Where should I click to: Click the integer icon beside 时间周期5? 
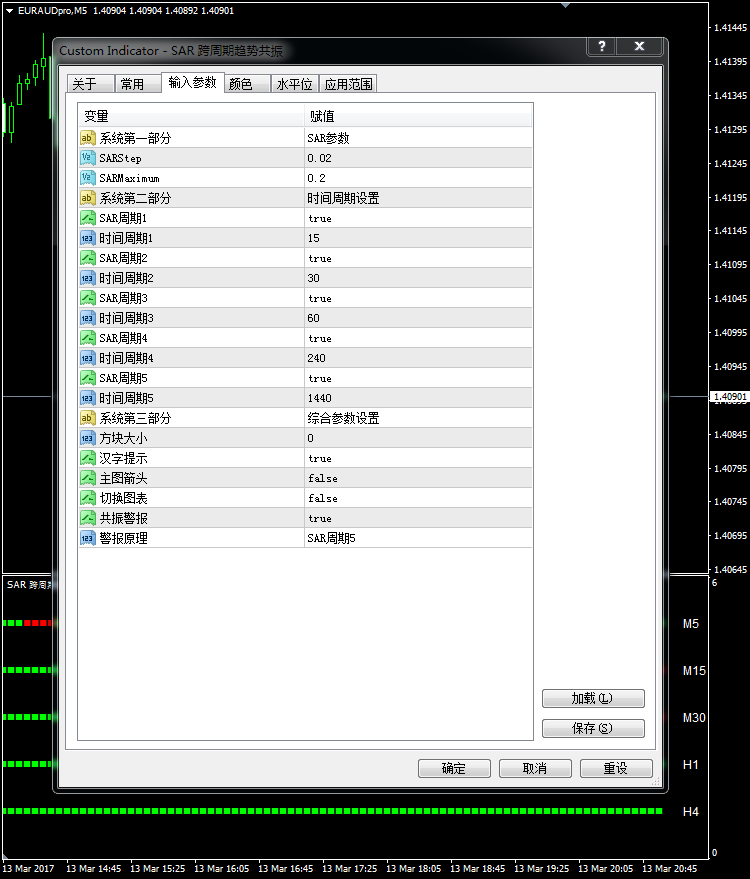(x=87, y=398)
